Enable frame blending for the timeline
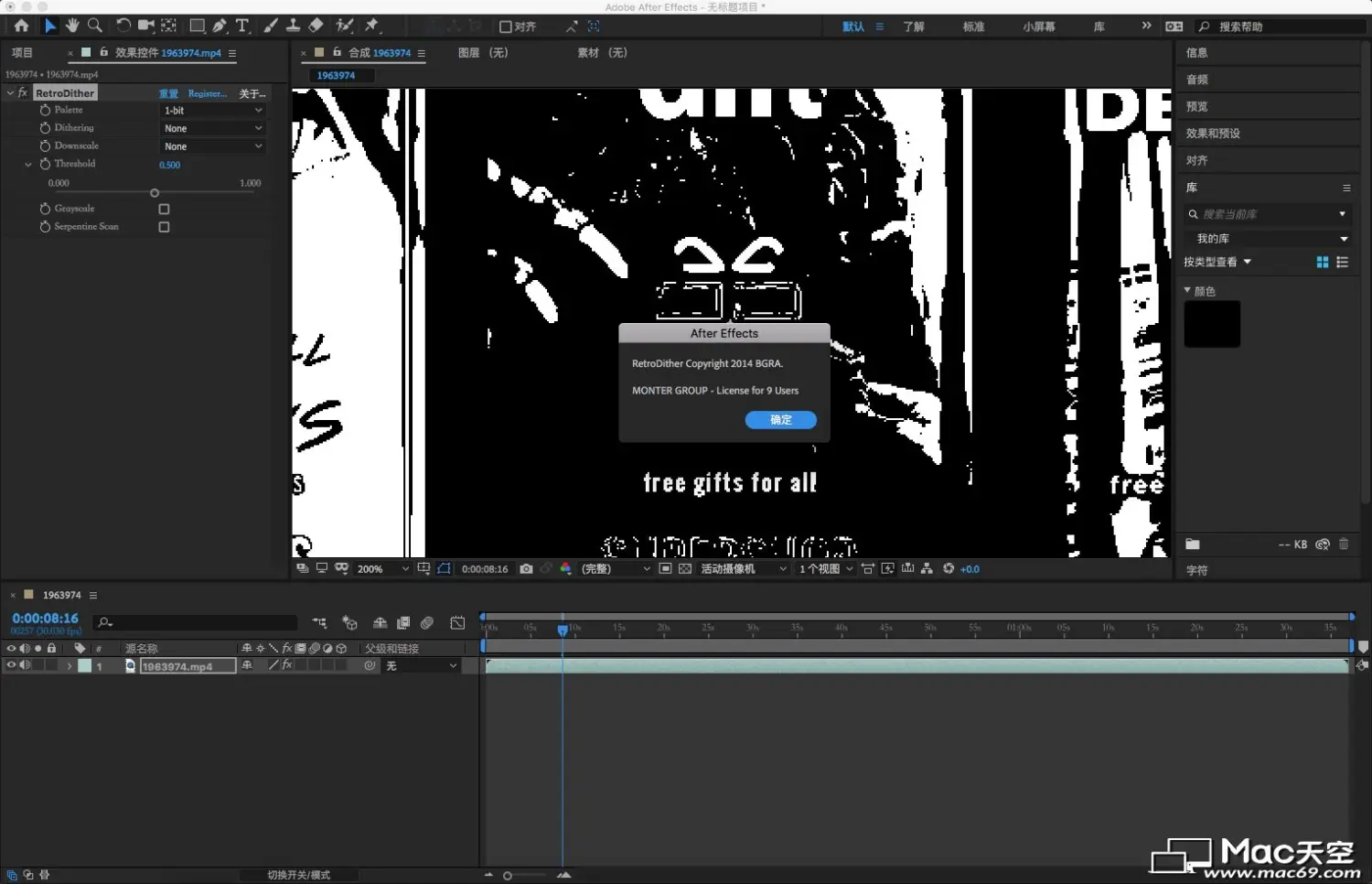The width and height of the screenshot is (1372, 884). point(403,623)
